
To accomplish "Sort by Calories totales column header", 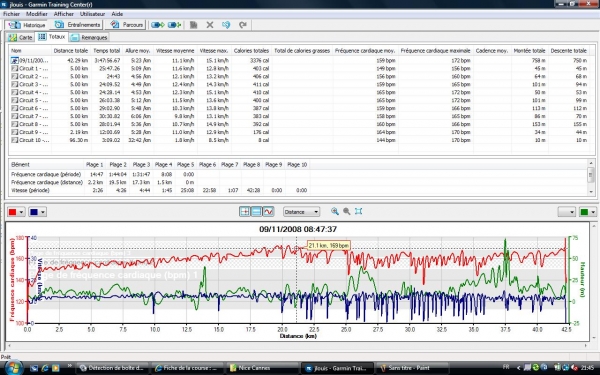I will click(251, 51).
